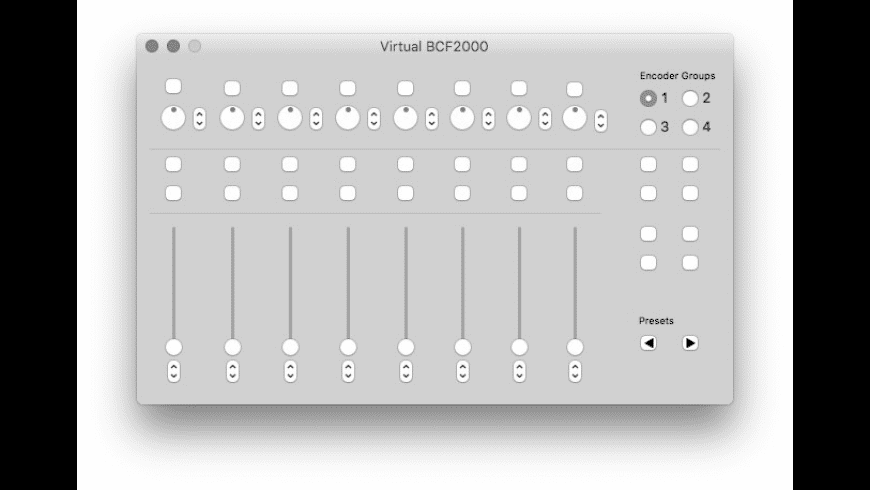Click channel 4 upper-row button below the knob divider
The image size is (870, 490).
point(347,164)
